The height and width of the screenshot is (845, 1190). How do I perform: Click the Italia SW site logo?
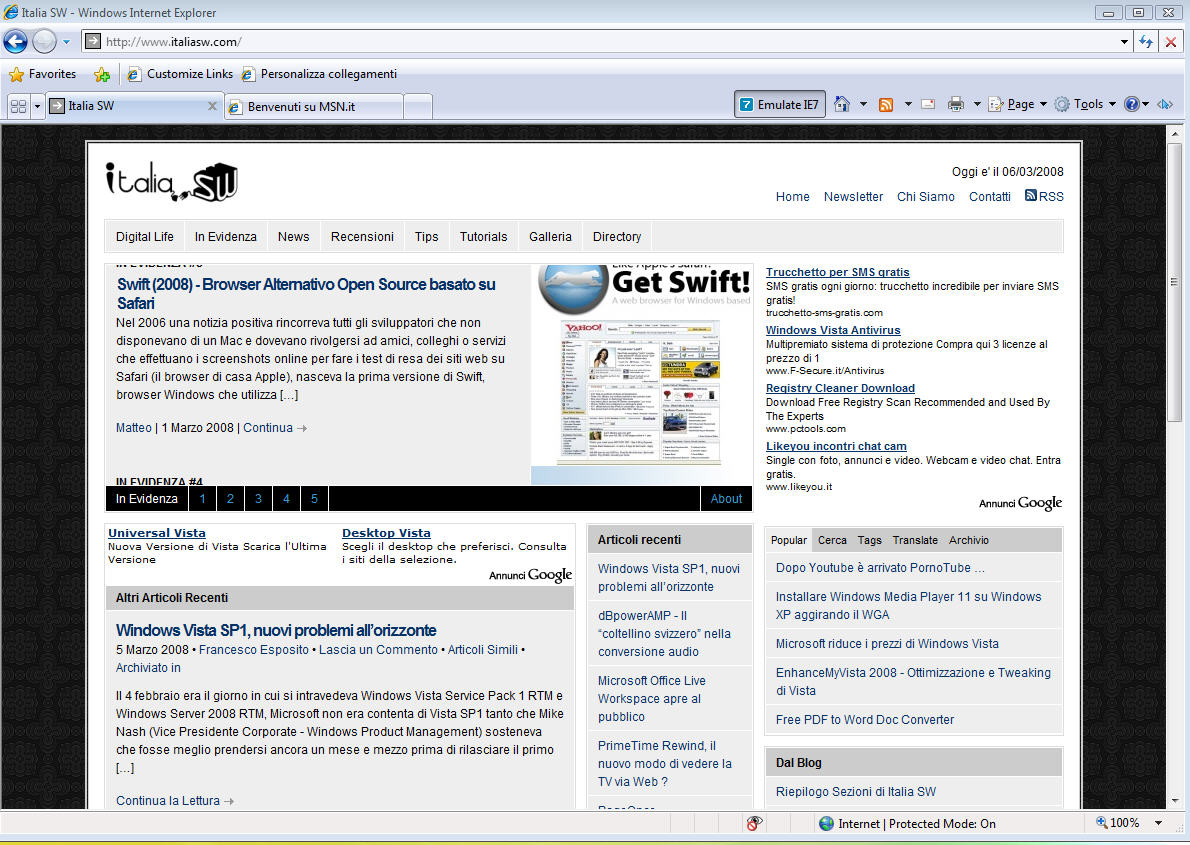coord(172,182)
